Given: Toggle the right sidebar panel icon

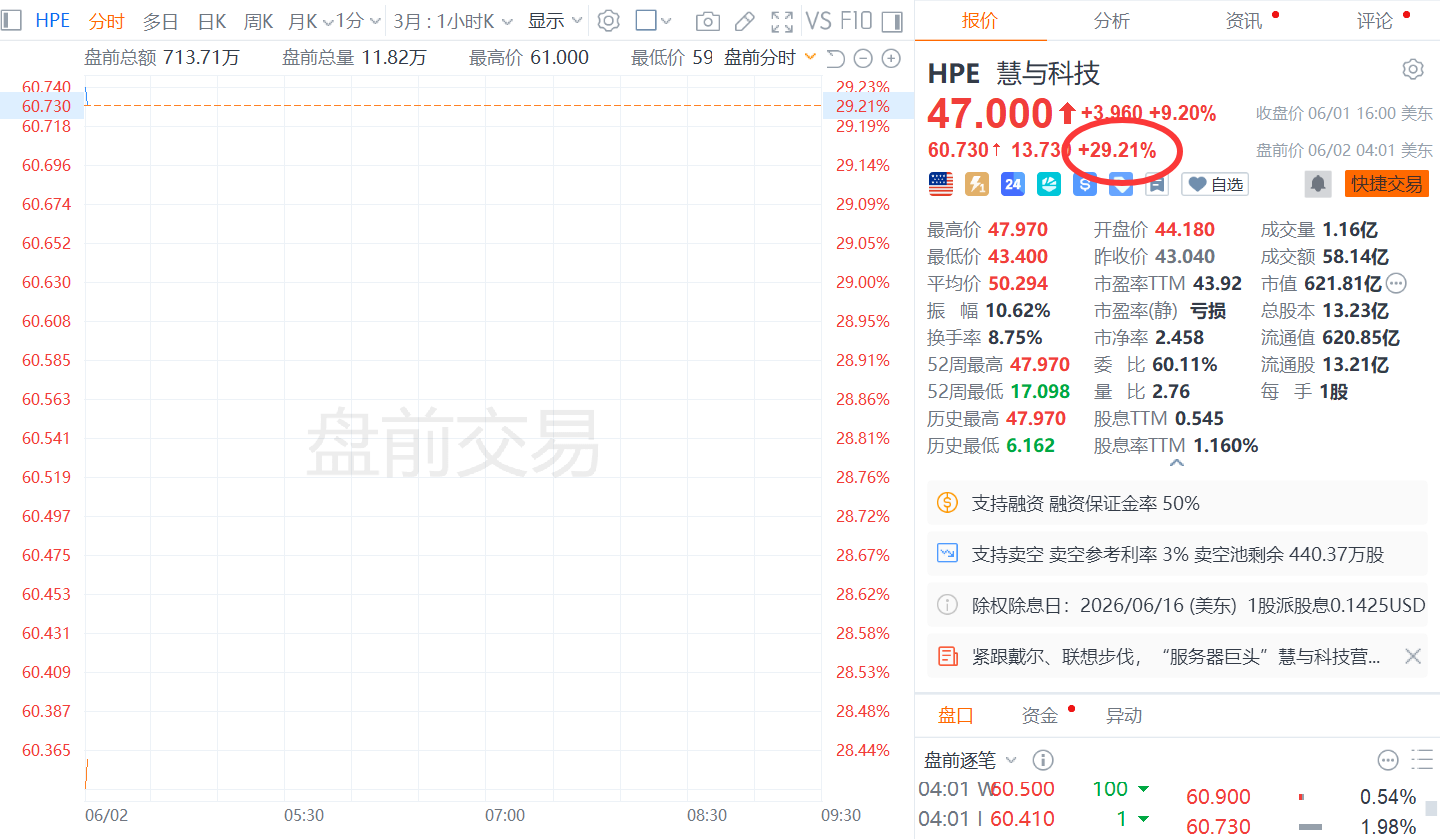Looking at the screenshot, I should (893, 21).
